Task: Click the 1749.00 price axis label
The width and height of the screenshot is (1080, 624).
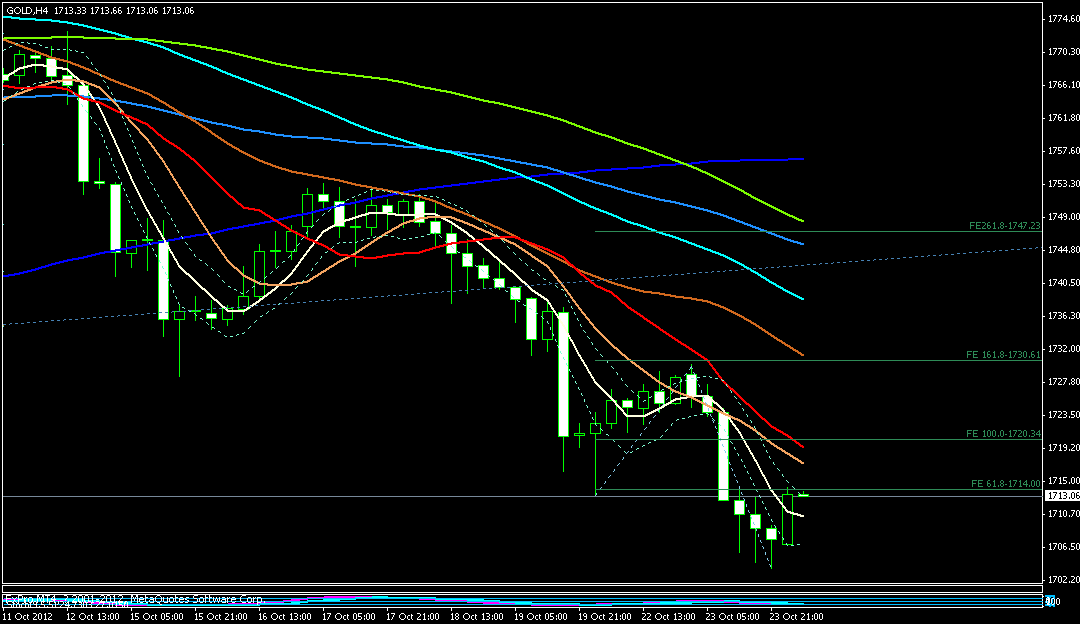Action: (1061, 217)
